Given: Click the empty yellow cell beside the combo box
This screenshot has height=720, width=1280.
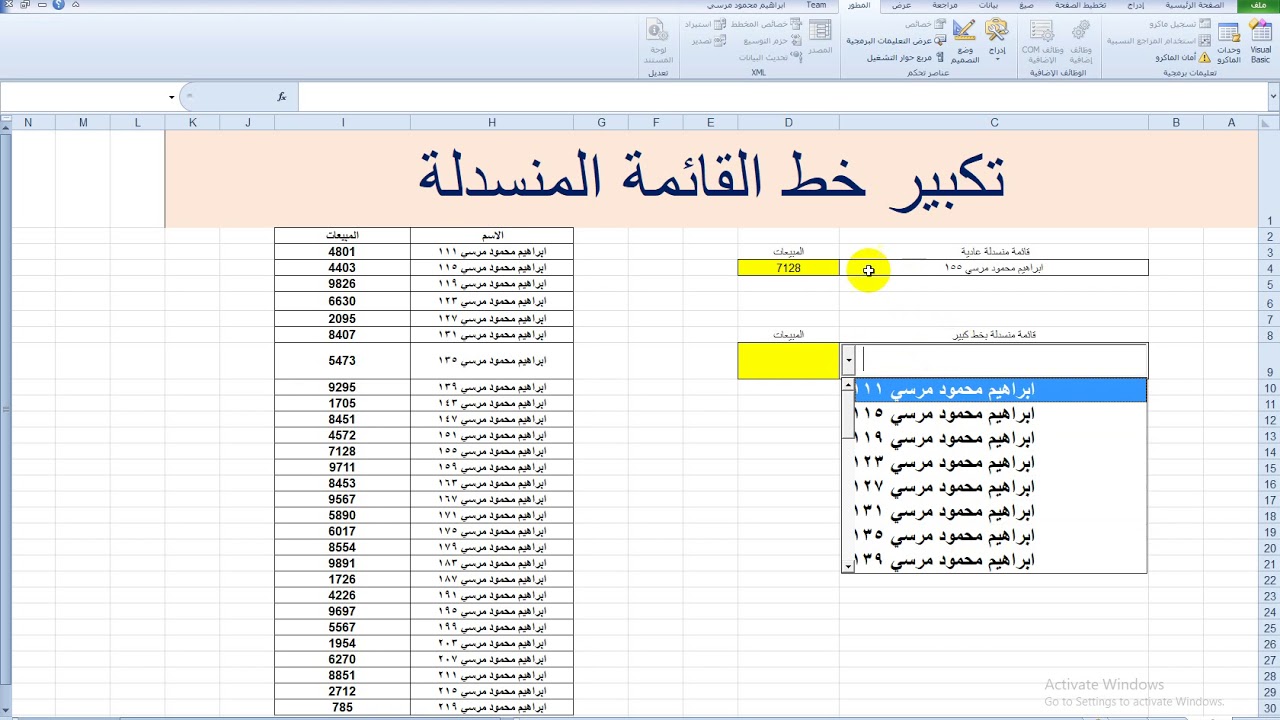Looking at the screenshot, I should coord(788,361).
